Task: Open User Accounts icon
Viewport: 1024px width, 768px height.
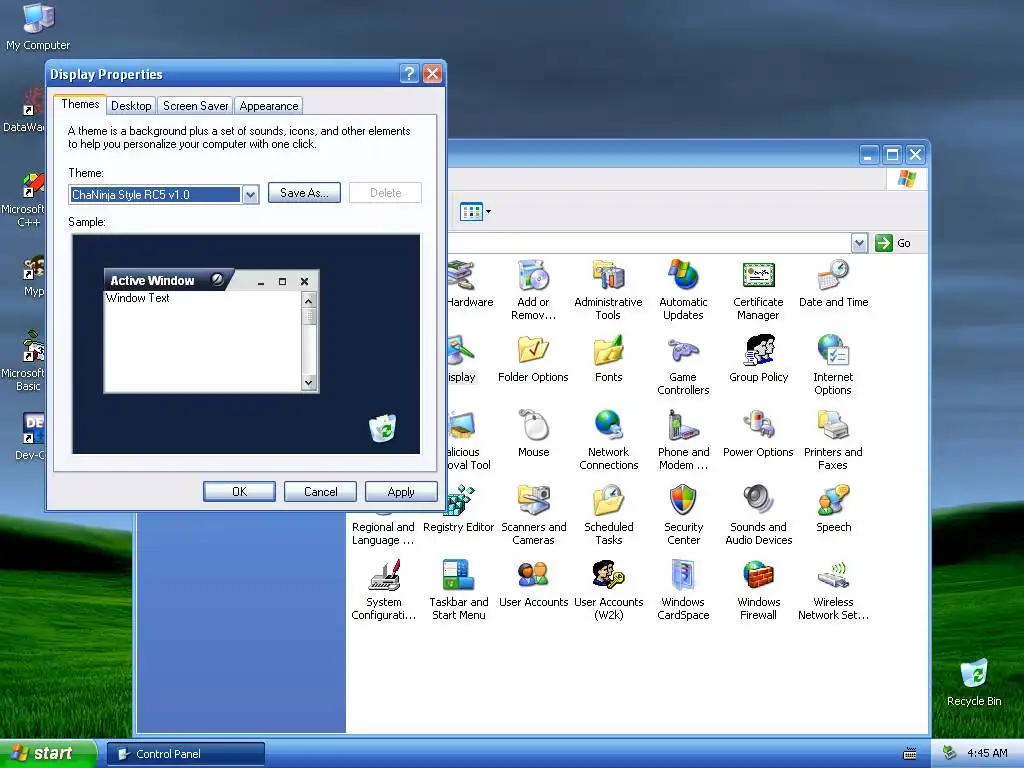Action: pos(534,576)
